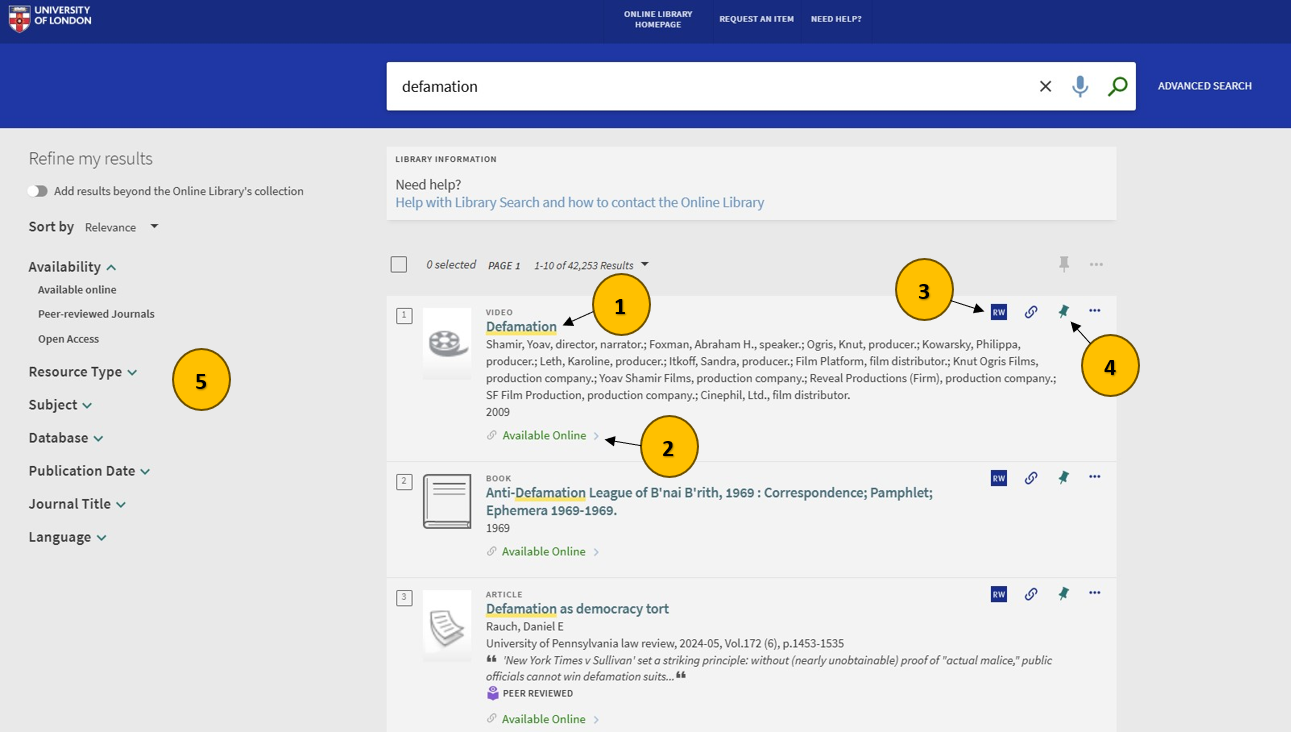
Task: Copy permalink for Defamation as democracy tort
Action: [x=1030, y=594]
